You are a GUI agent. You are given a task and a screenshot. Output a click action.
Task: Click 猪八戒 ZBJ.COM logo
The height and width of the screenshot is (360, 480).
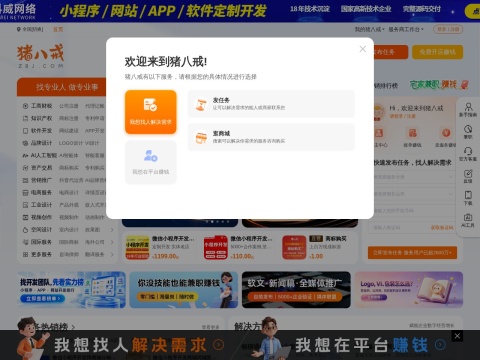[x=40, y=56]
